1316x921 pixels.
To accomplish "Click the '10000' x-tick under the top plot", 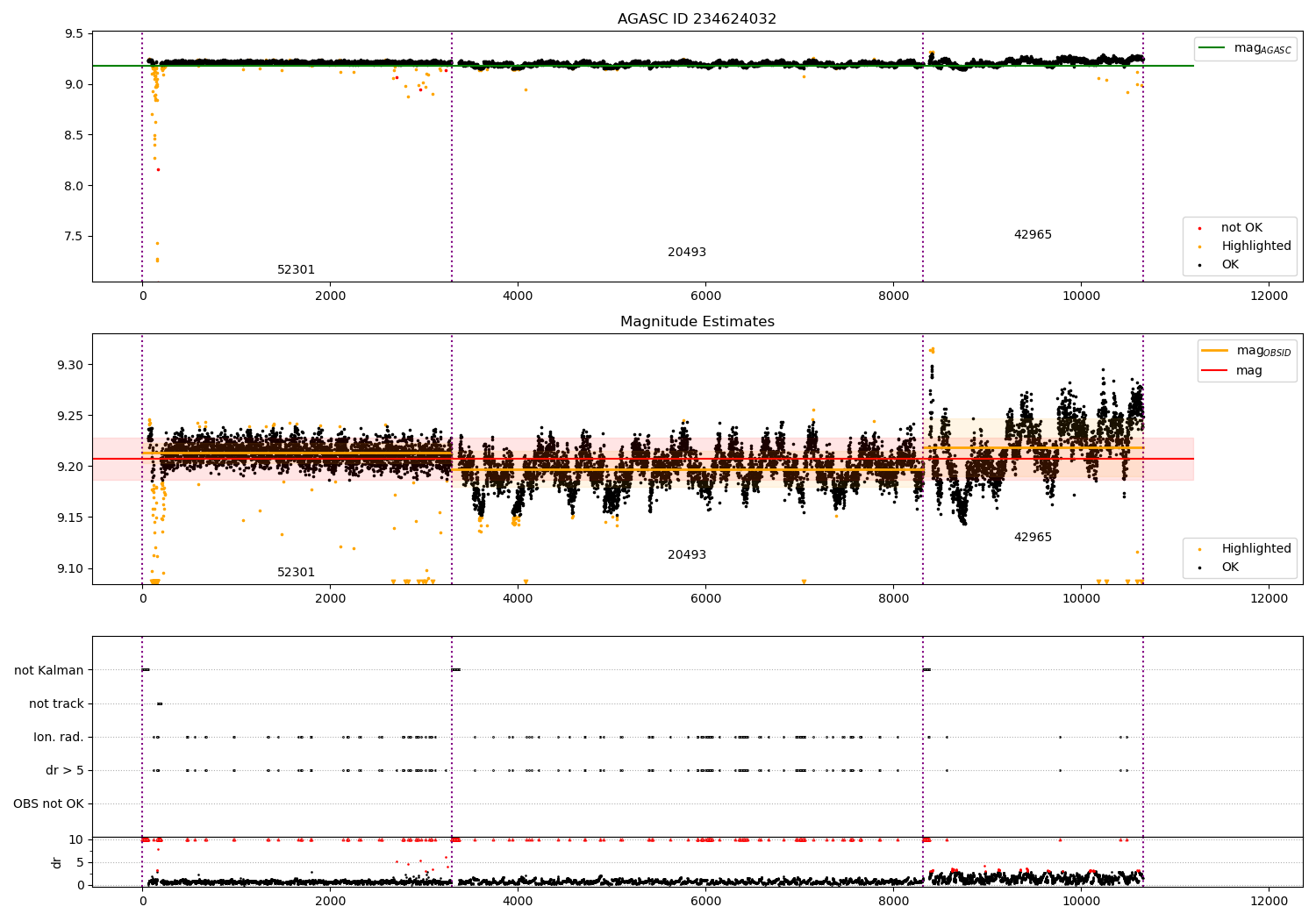I will point(1081,296).
